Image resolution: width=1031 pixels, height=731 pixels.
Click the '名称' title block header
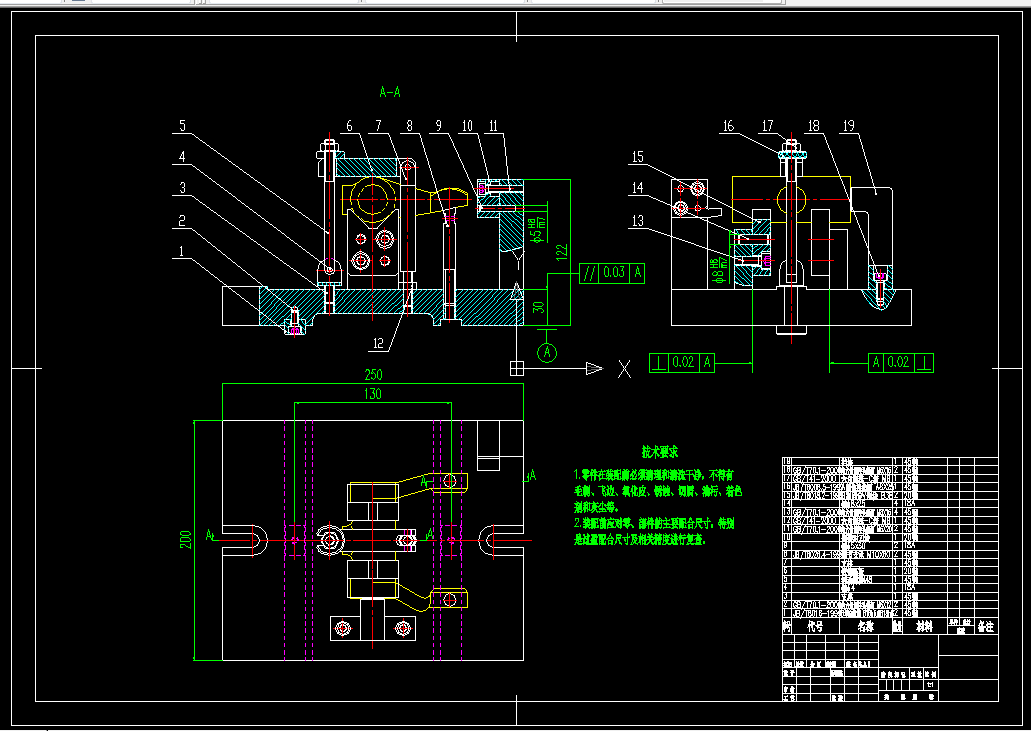click(x=865, y=627)
